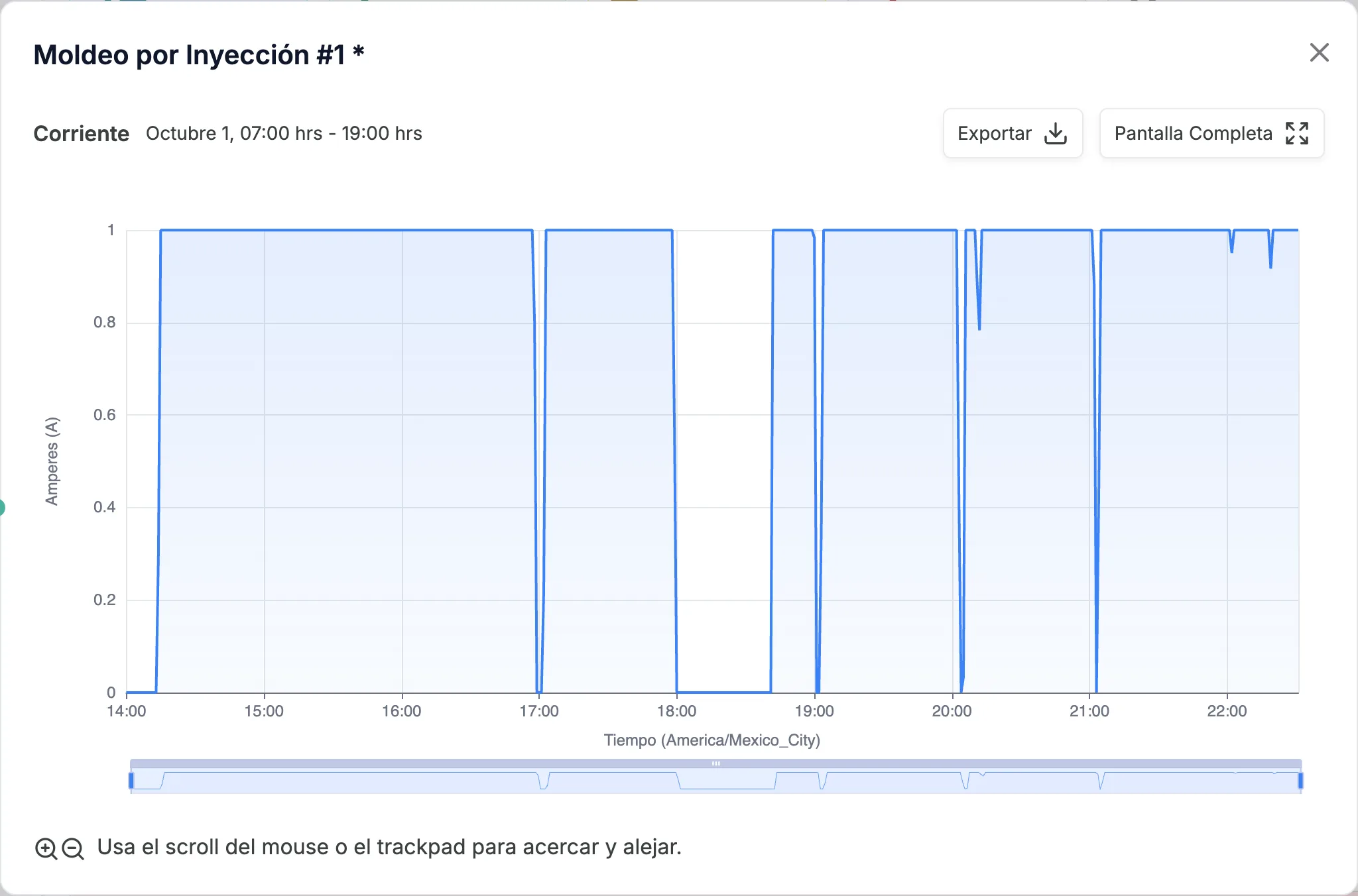Viewport: 1358px width, 896px height.
Task: Click the 21:00 time axis label
Action: coord(1089,711)
